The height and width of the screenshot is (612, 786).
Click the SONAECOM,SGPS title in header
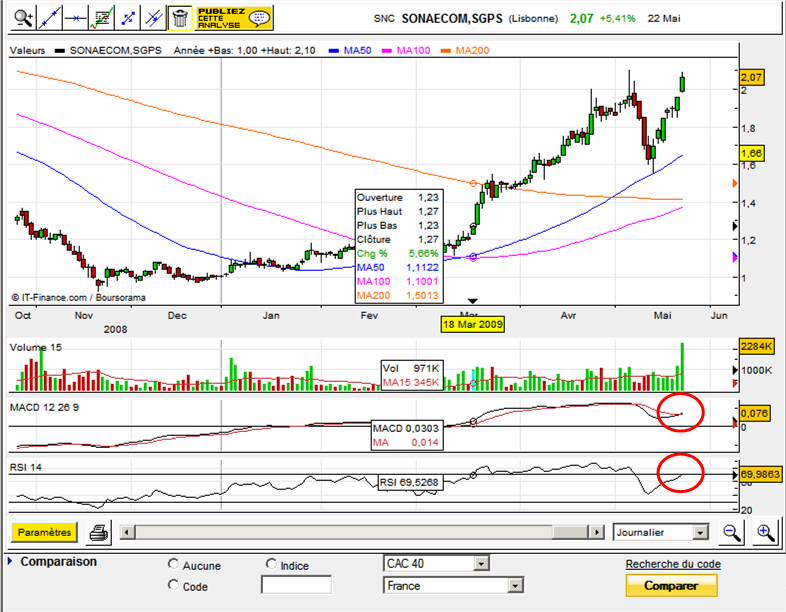coord(452,19)
